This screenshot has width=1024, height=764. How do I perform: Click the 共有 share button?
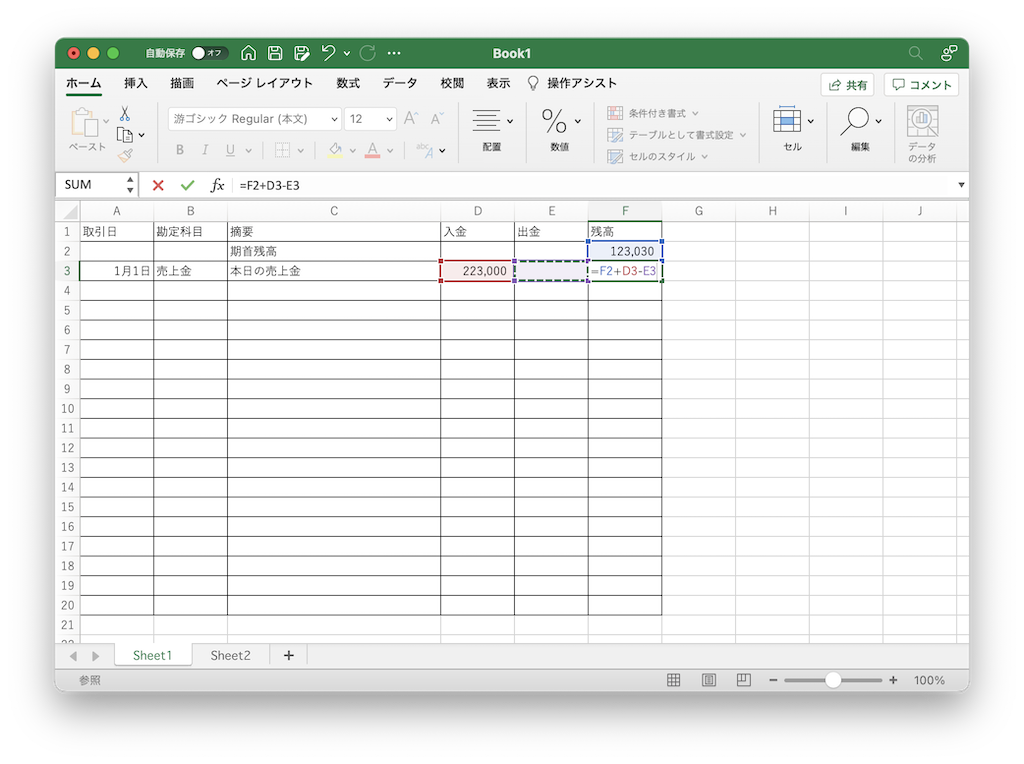(847, 85)
